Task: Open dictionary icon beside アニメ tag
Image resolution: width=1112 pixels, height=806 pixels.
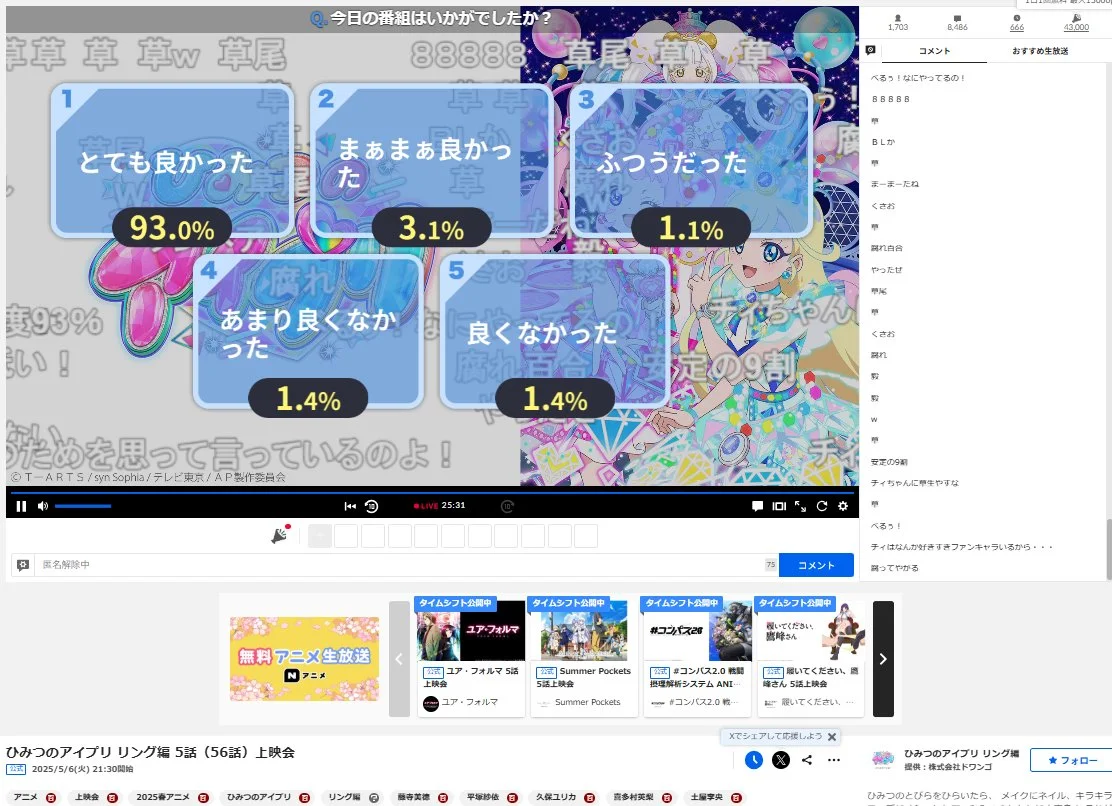Action: 51,797
